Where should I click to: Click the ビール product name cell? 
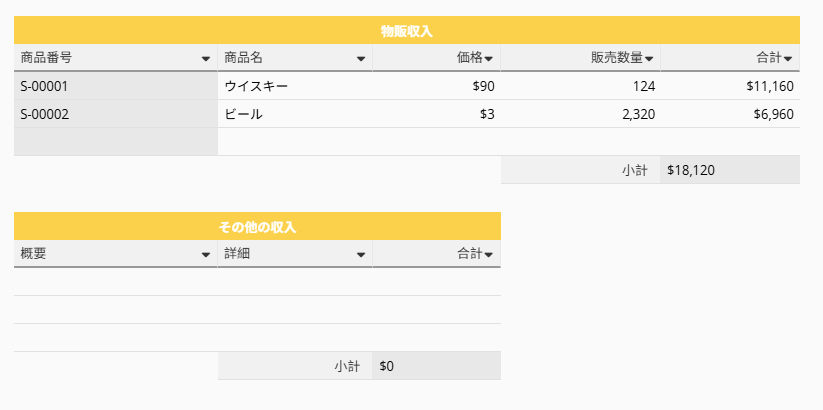[x=295, y=114]
